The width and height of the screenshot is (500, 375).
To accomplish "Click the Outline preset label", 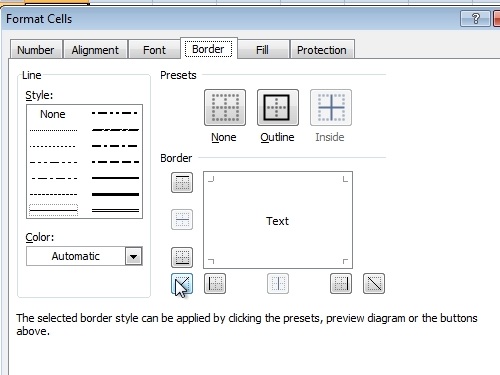I will 277,137.
